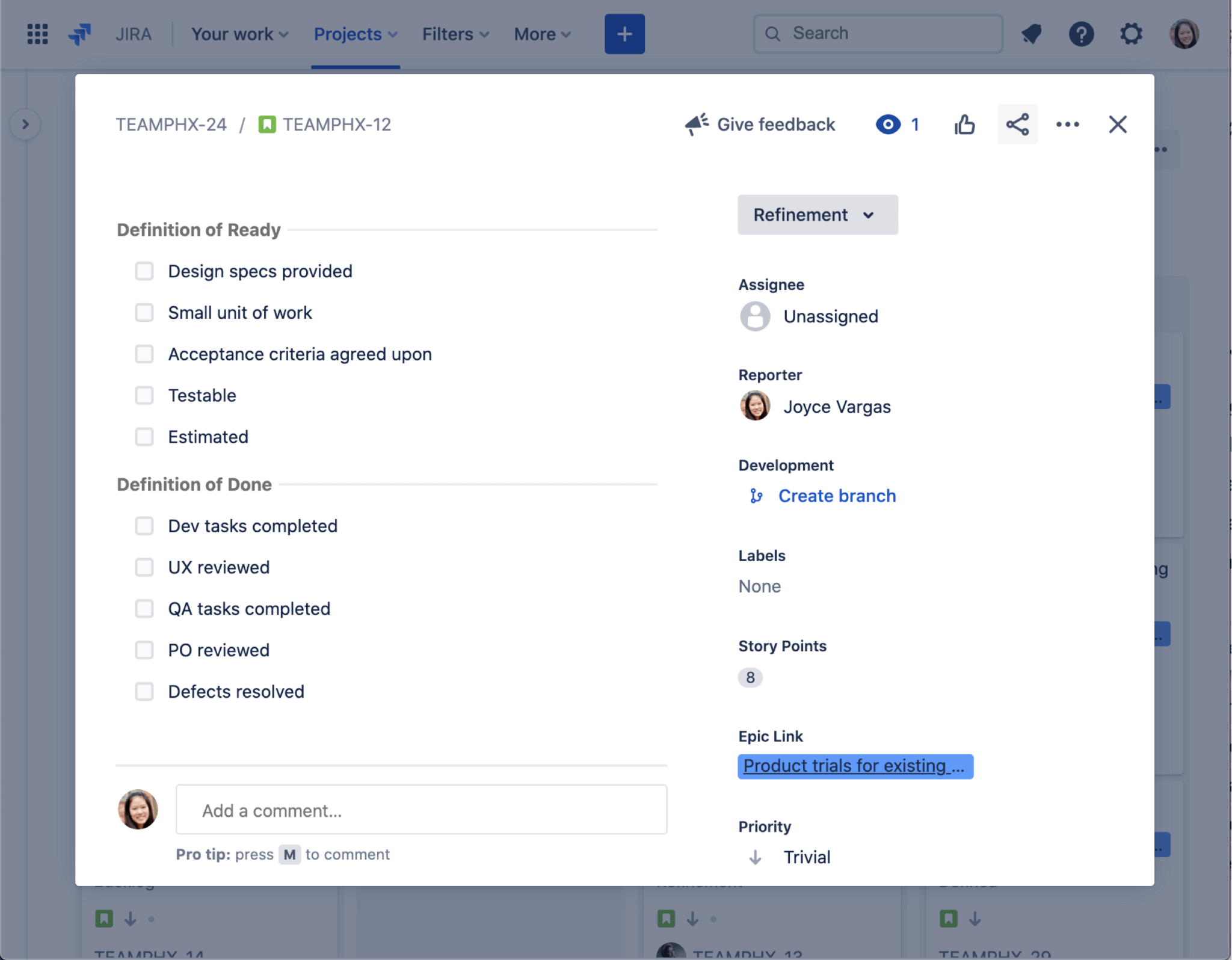Select the More navigation menu item
This screenshot has width=1232, height=960.
pyautogui.click(x=541, y=33)
